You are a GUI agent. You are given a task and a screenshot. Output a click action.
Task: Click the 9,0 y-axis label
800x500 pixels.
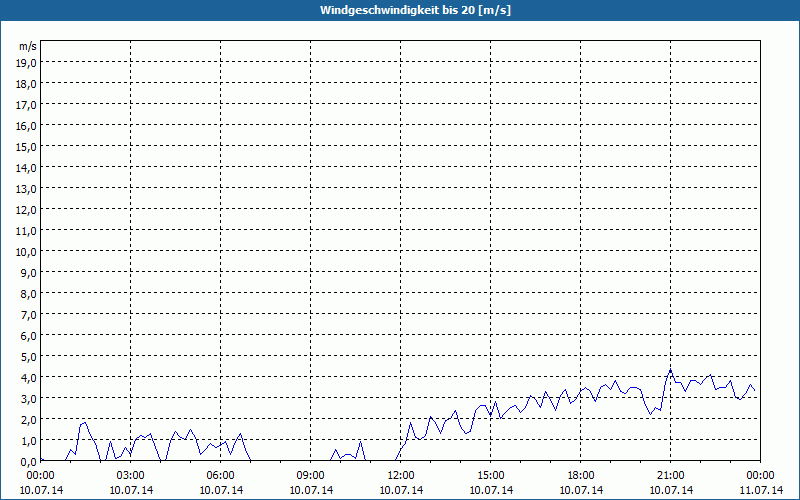click(x=28, y=272)
